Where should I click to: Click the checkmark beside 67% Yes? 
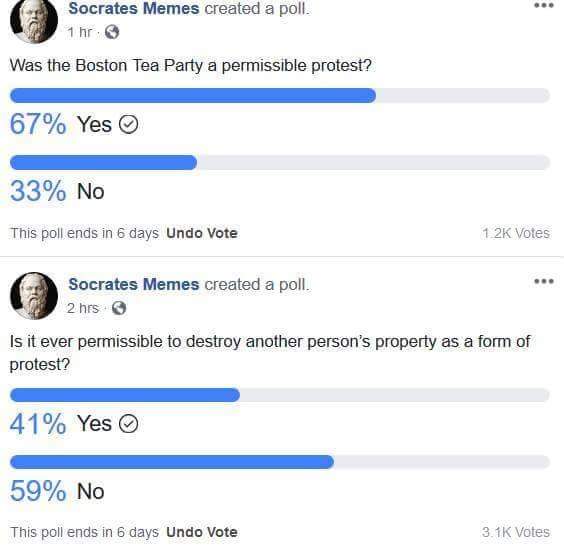(x=128, y=124)
